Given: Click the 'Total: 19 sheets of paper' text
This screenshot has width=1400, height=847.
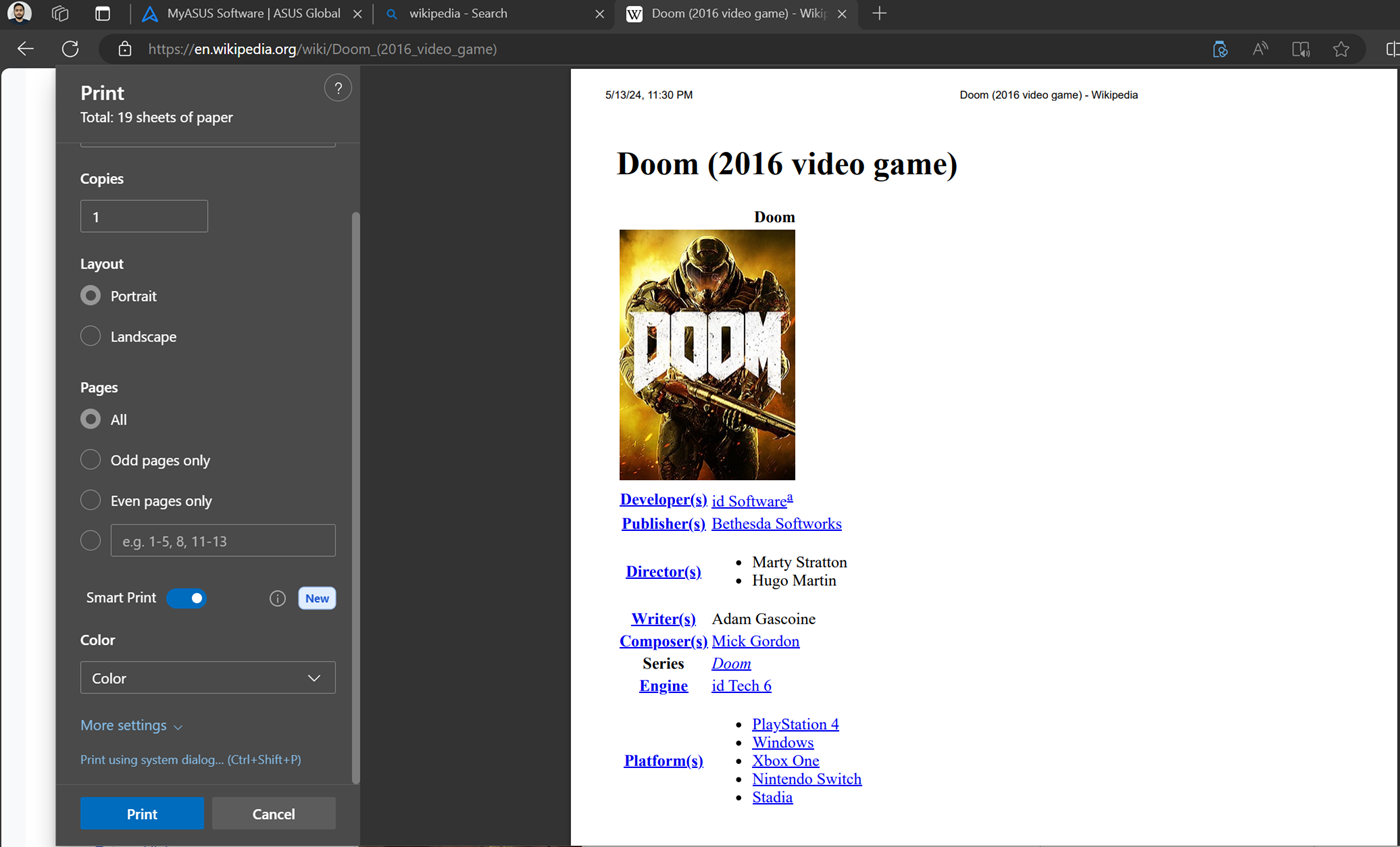Looking at the screenshot, I should [157, 117].
